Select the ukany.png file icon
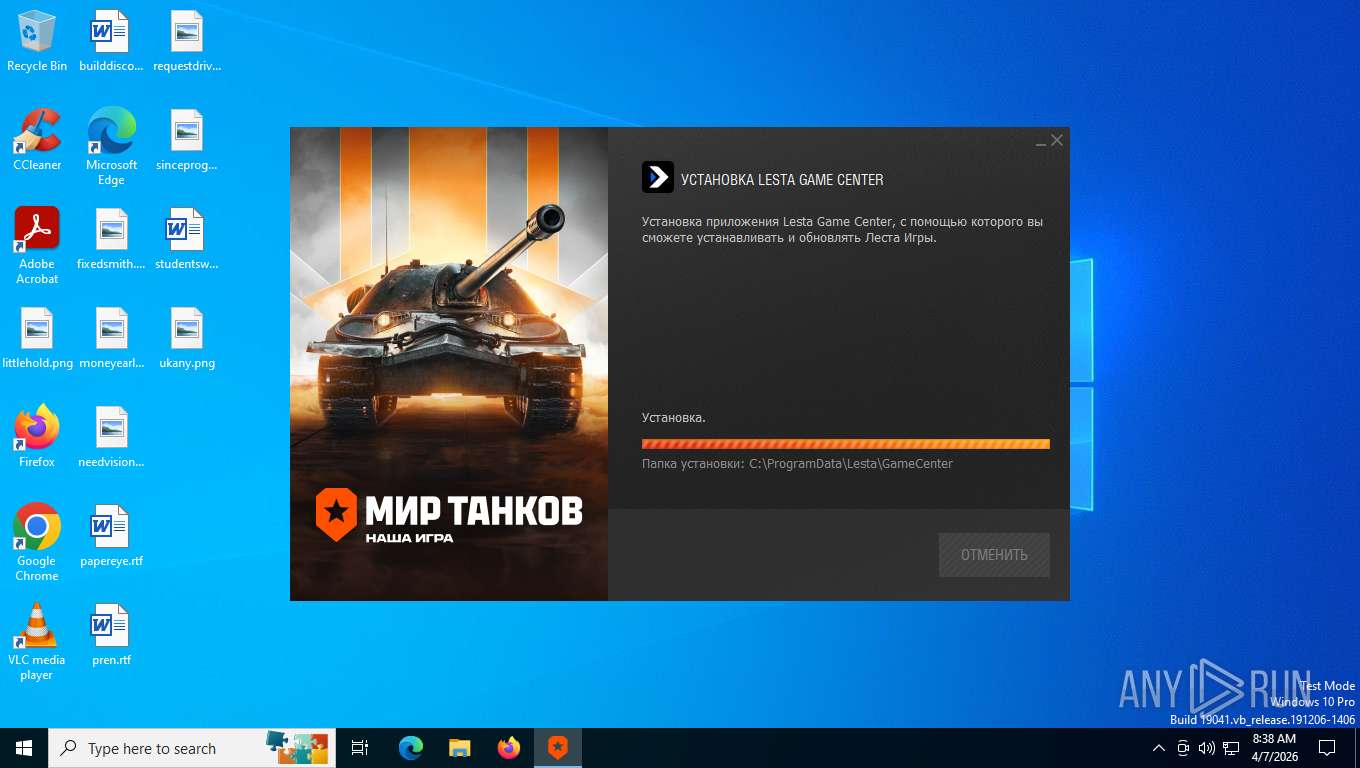 pyautogui.click(x=187, y=338)
